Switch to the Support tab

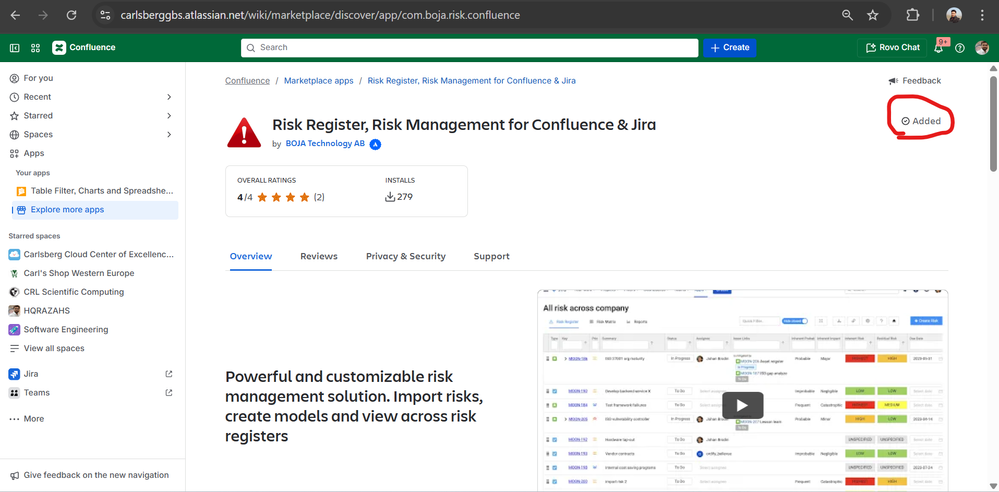tap(491, 256)
